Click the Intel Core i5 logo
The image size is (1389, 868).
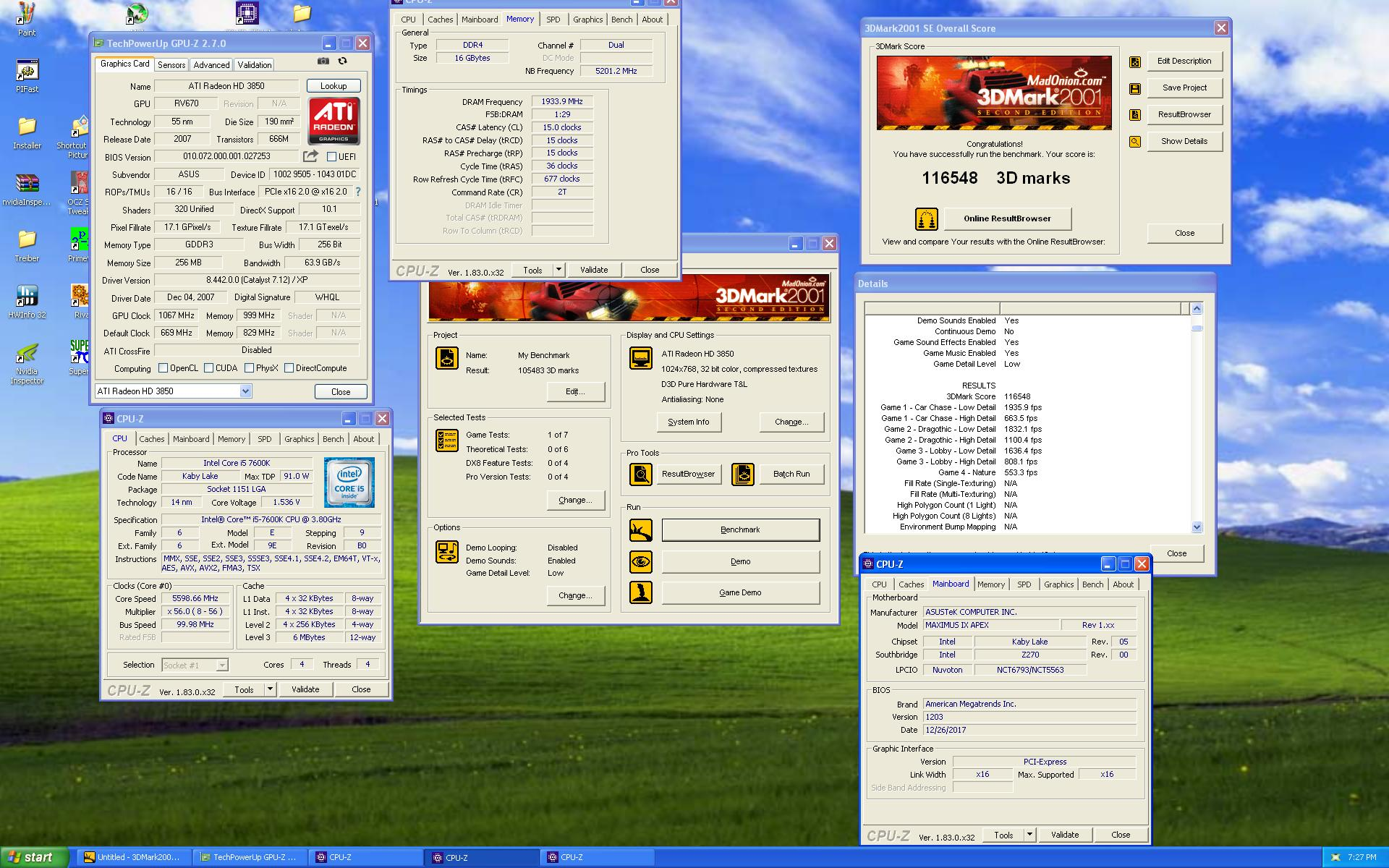tap(349, 482)
